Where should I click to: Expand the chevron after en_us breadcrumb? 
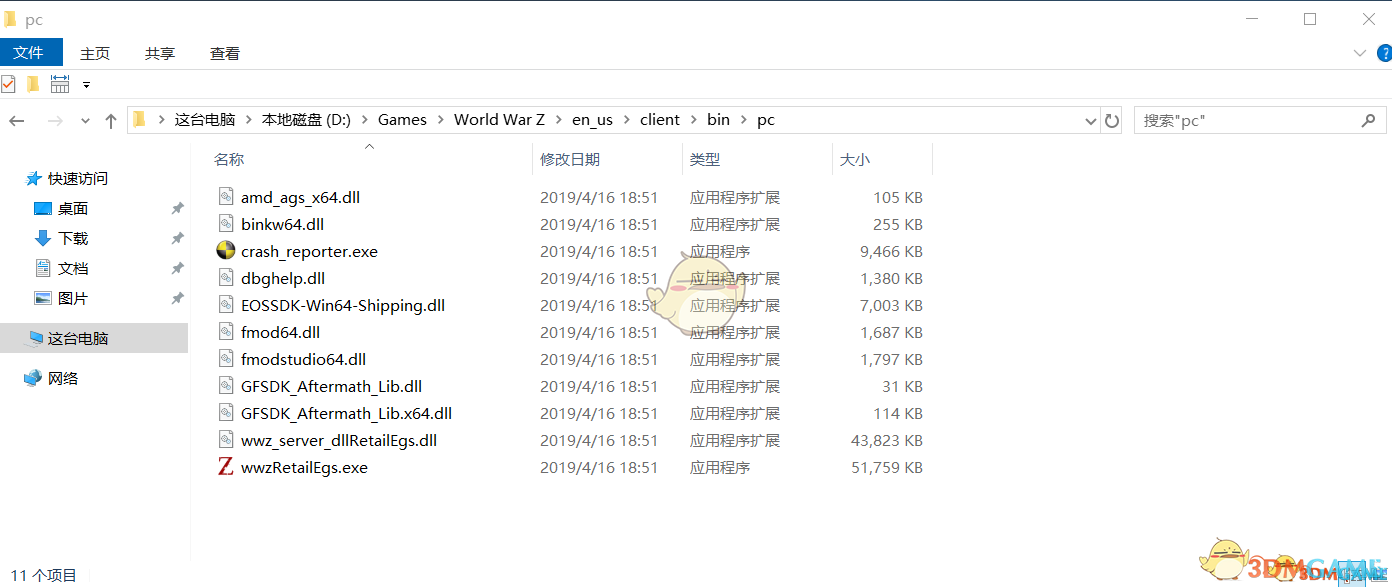coord(627,120)
